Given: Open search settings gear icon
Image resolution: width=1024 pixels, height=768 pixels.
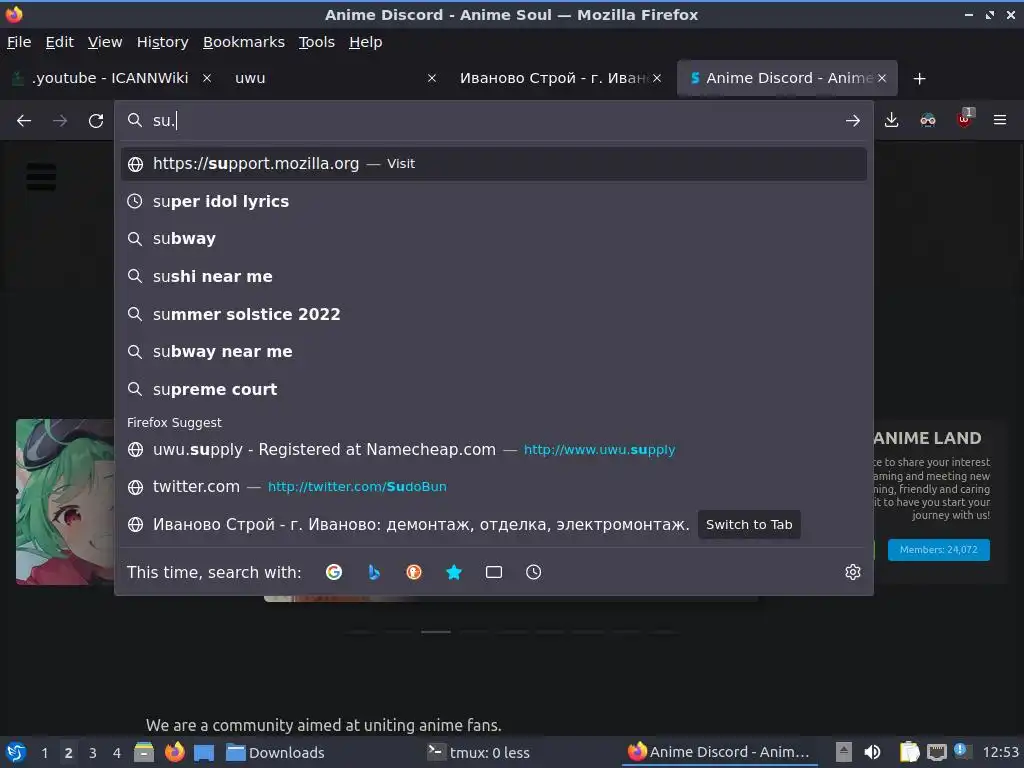Looking at the screenshot, I should point(853,572).
